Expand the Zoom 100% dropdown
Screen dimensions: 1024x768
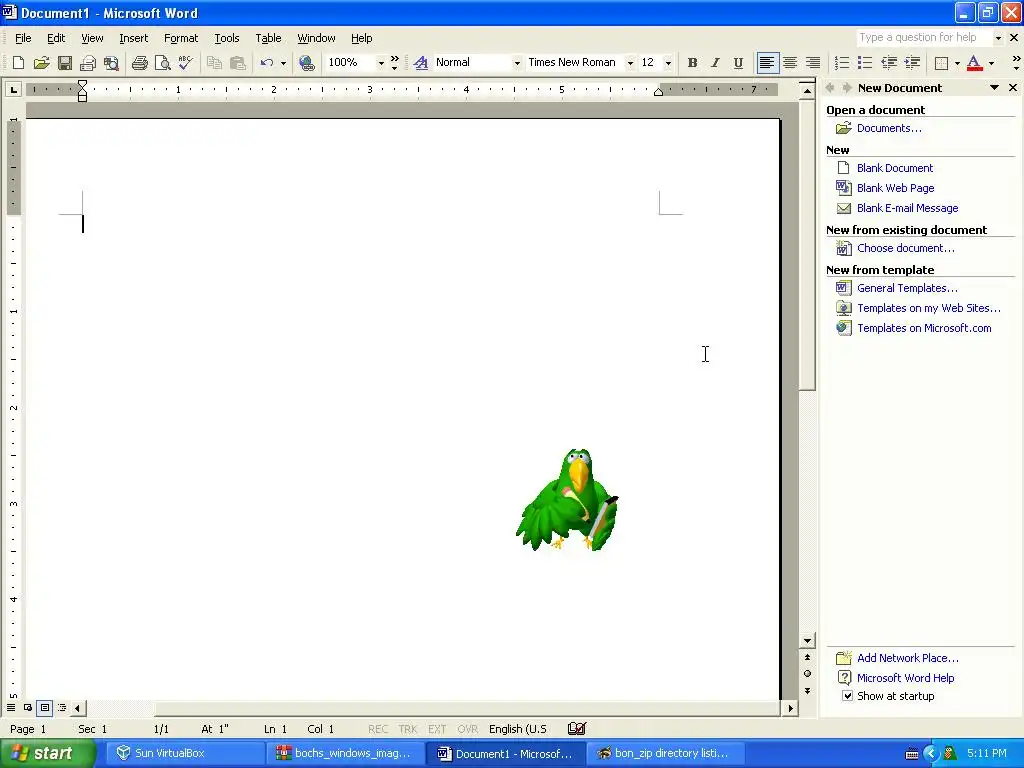(x=381, y=63)
